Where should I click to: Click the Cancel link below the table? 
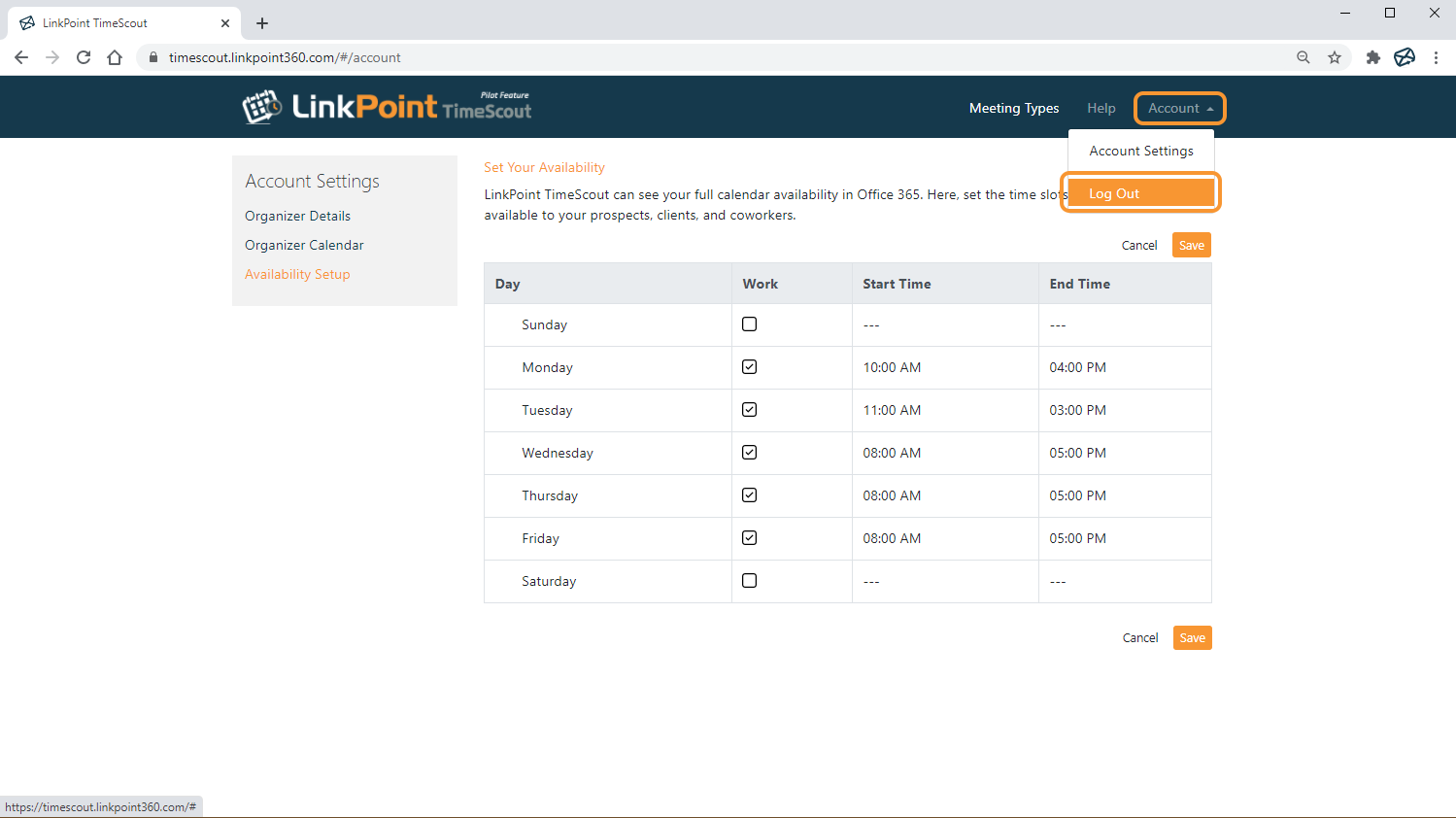tap(1140, 638)
